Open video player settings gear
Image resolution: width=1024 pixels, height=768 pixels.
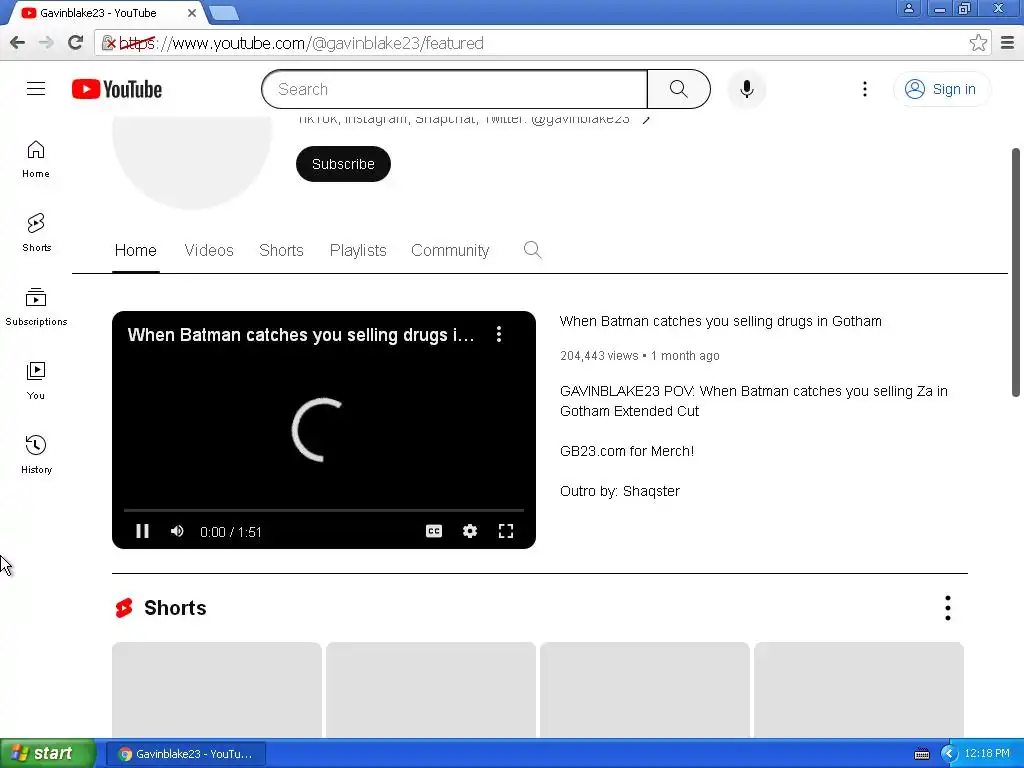470,531
